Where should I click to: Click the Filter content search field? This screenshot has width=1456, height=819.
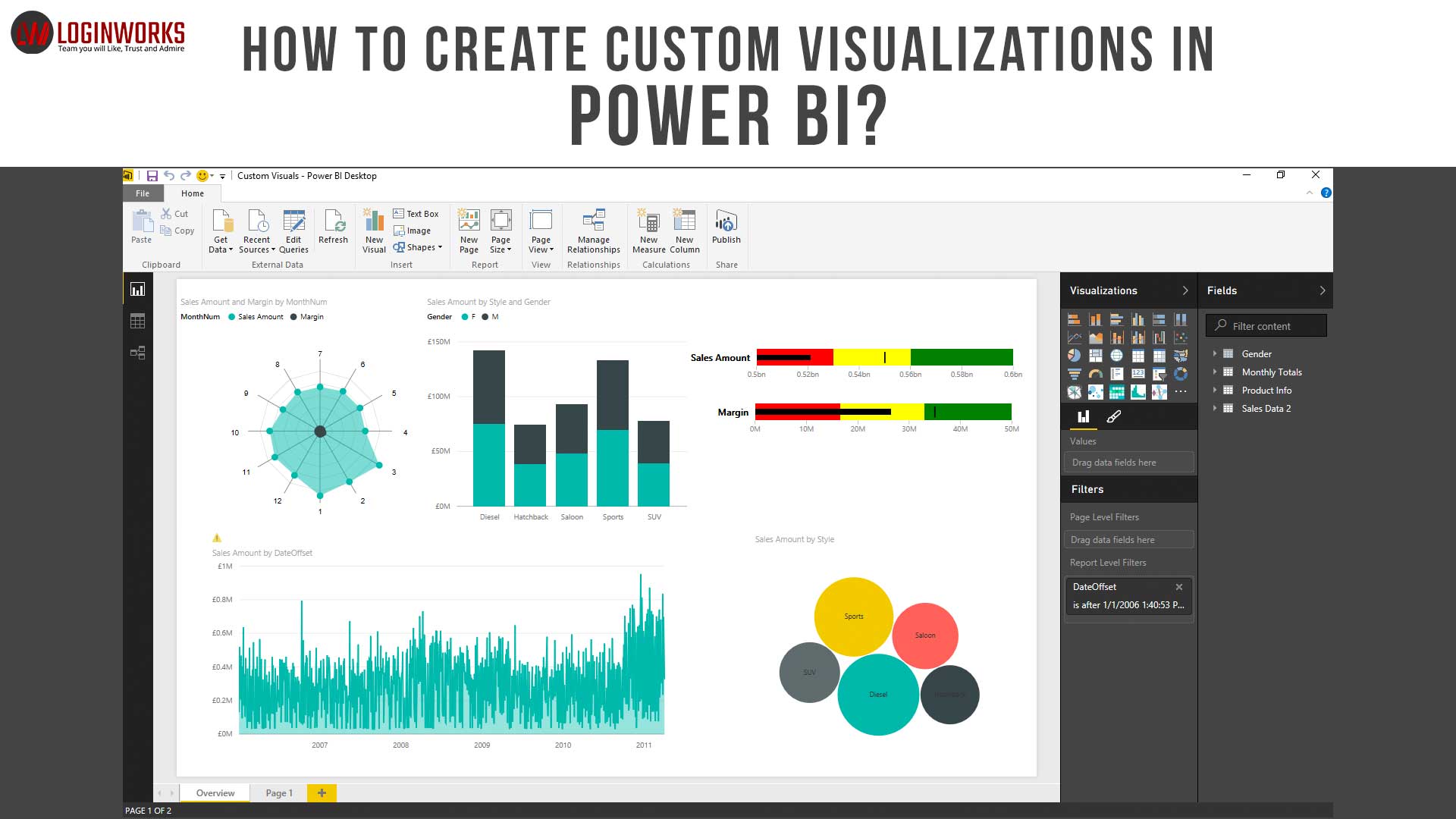coord(1266,326)
